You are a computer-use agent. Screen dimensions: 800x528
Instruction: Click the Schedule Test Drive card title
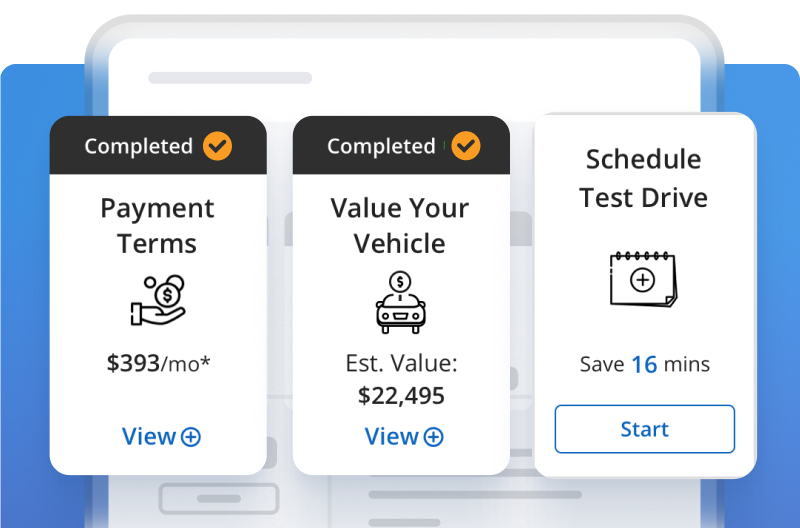tap(643, 179)
